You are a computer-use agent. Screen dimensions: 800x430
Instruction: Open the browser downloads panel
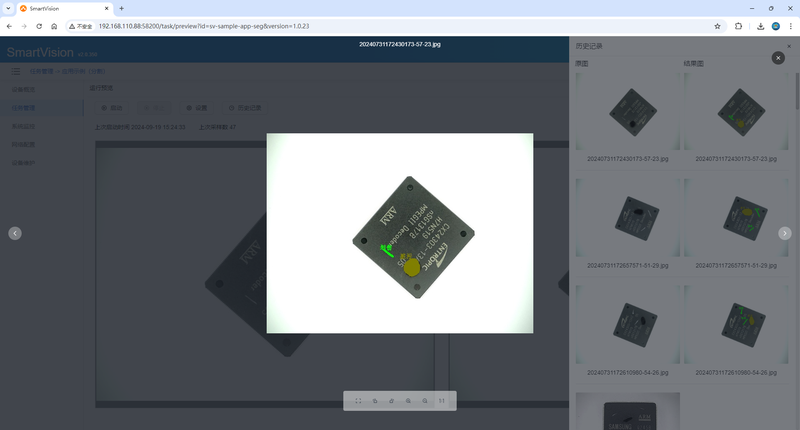pos(760,26)
